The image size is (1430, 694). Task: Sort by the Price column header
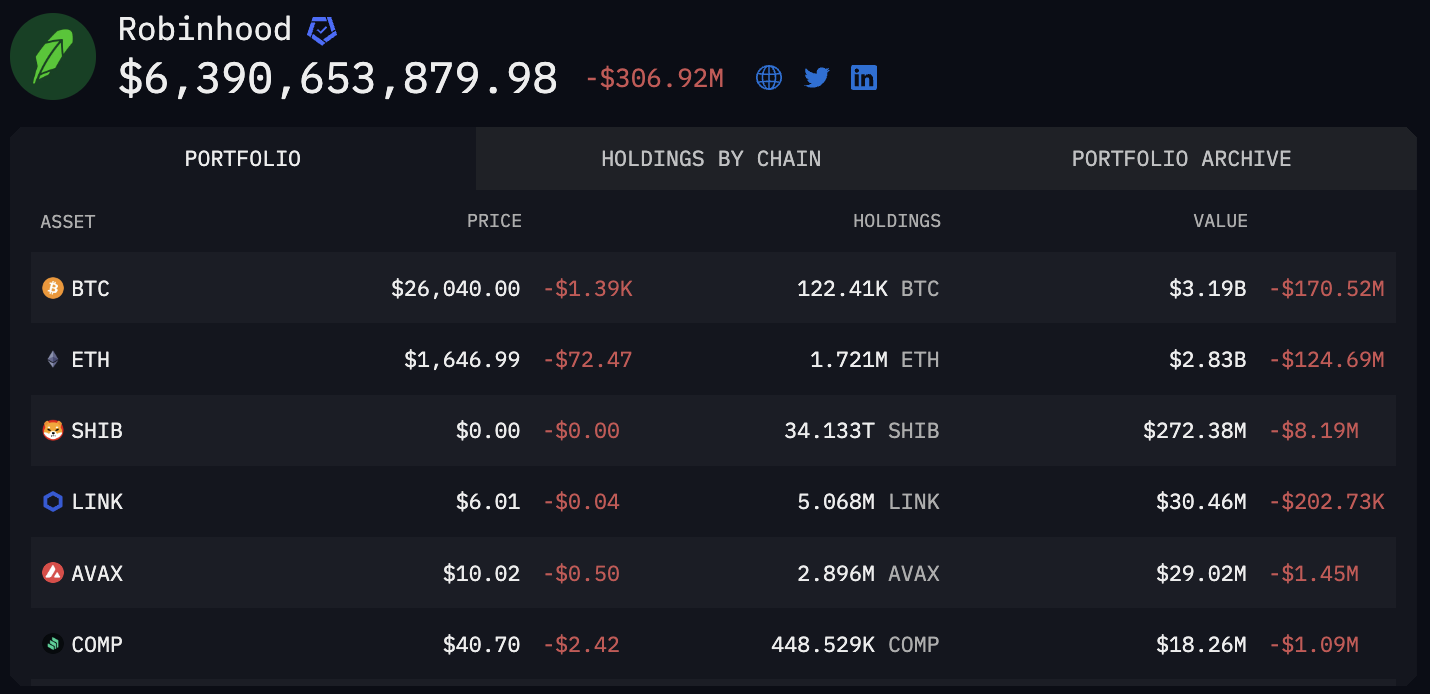point(494,221)
